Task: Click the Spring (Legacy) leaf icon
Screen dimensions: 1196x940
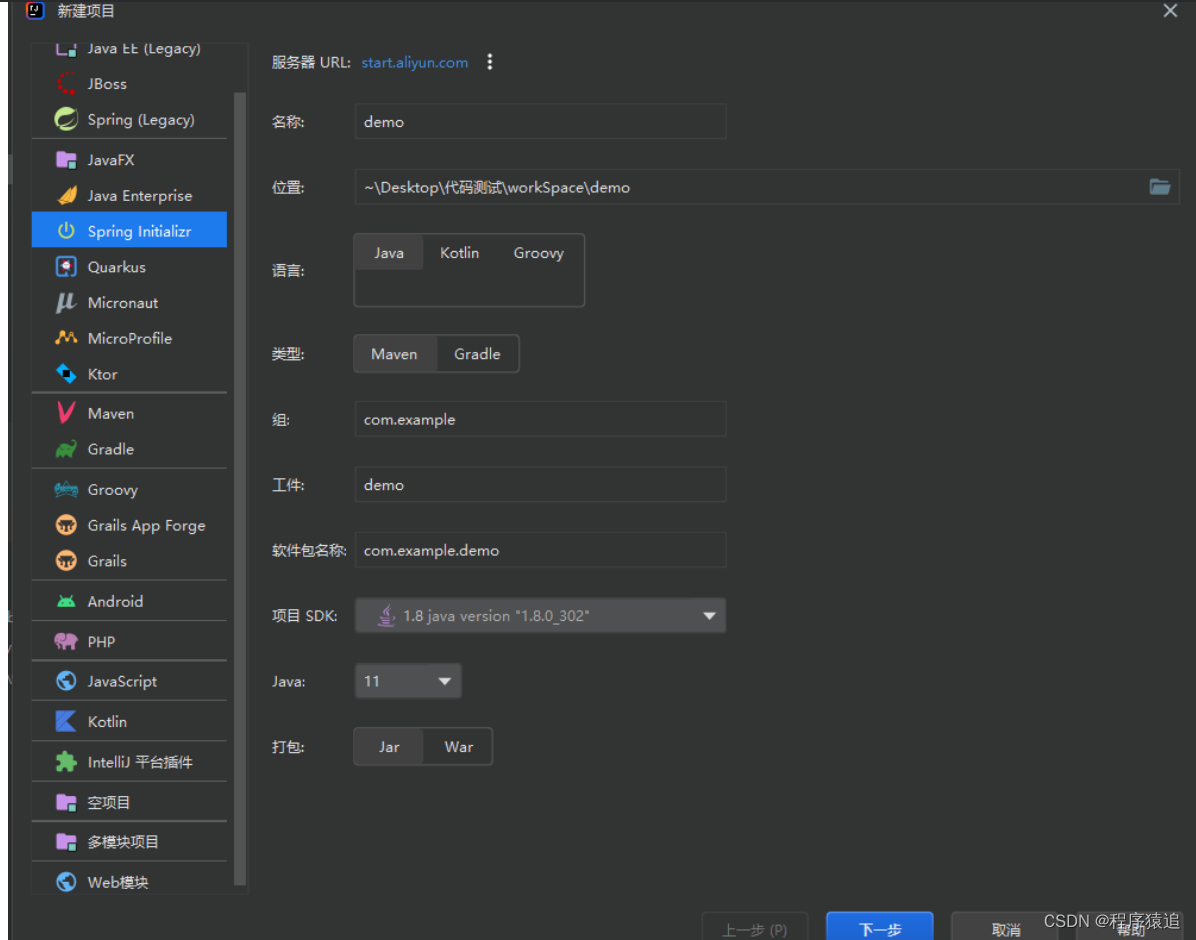Action: [66, 119]
